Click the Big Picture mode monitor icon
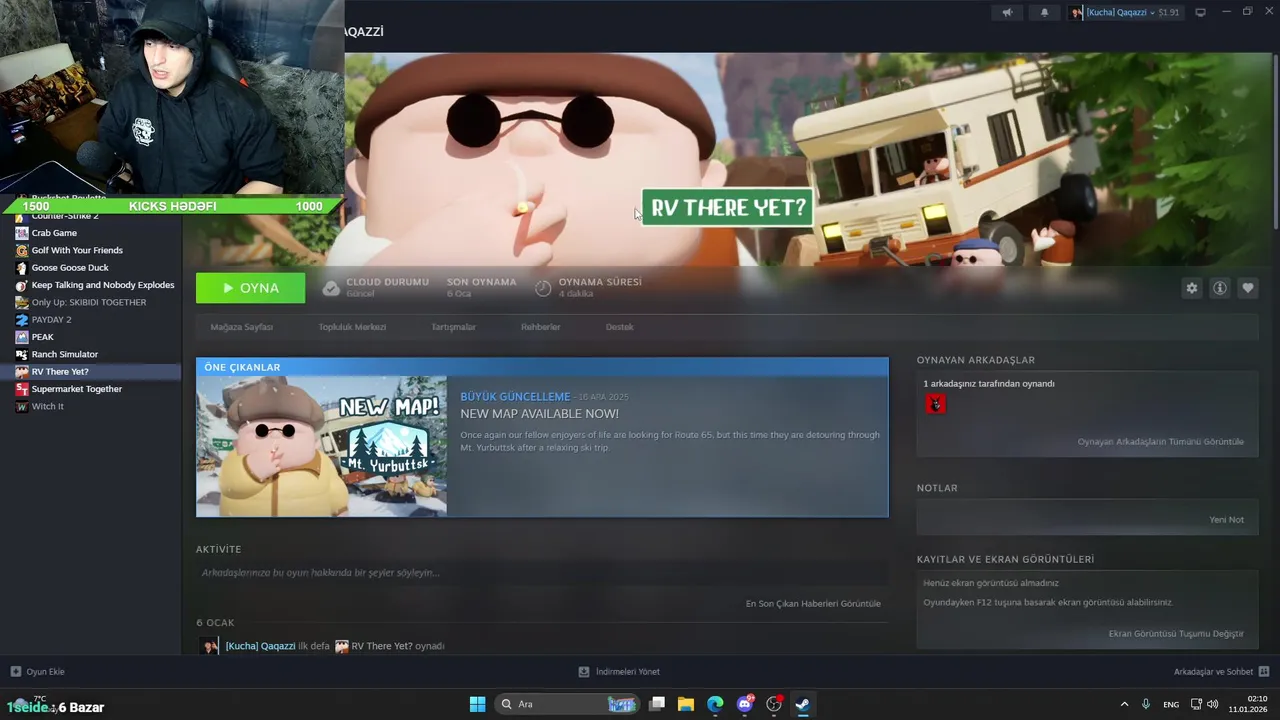The image size is (1280, 720). 1201,12
